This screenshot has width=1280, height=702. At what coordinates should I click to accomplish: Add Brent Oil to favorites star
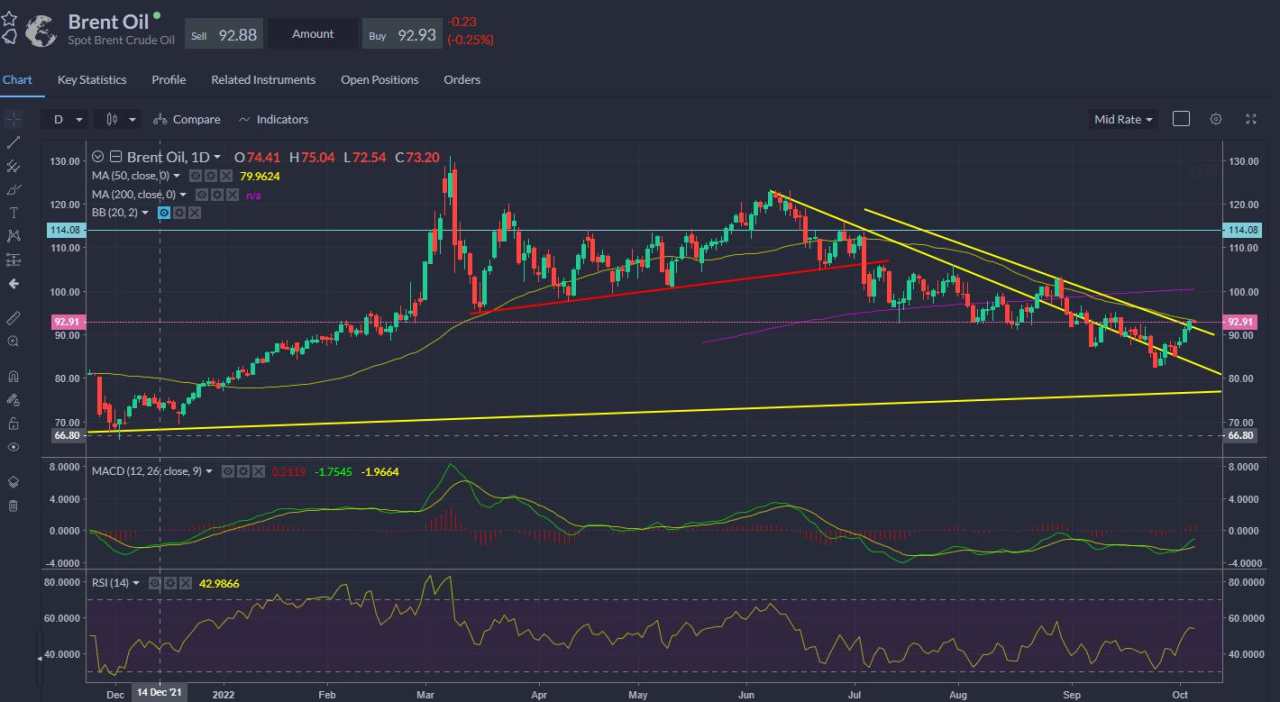pos(9,18)
